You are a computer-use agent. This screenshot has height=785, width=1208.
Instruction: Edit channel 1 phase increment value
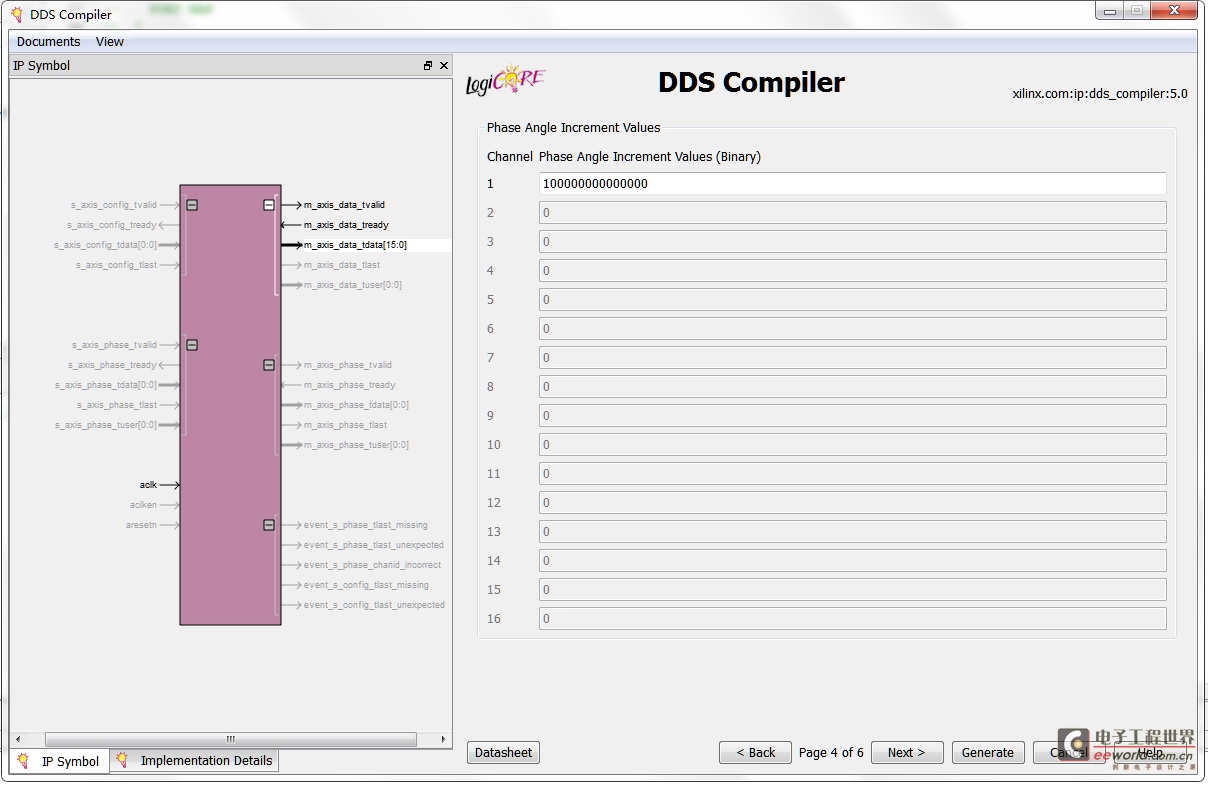pos(852,184)
